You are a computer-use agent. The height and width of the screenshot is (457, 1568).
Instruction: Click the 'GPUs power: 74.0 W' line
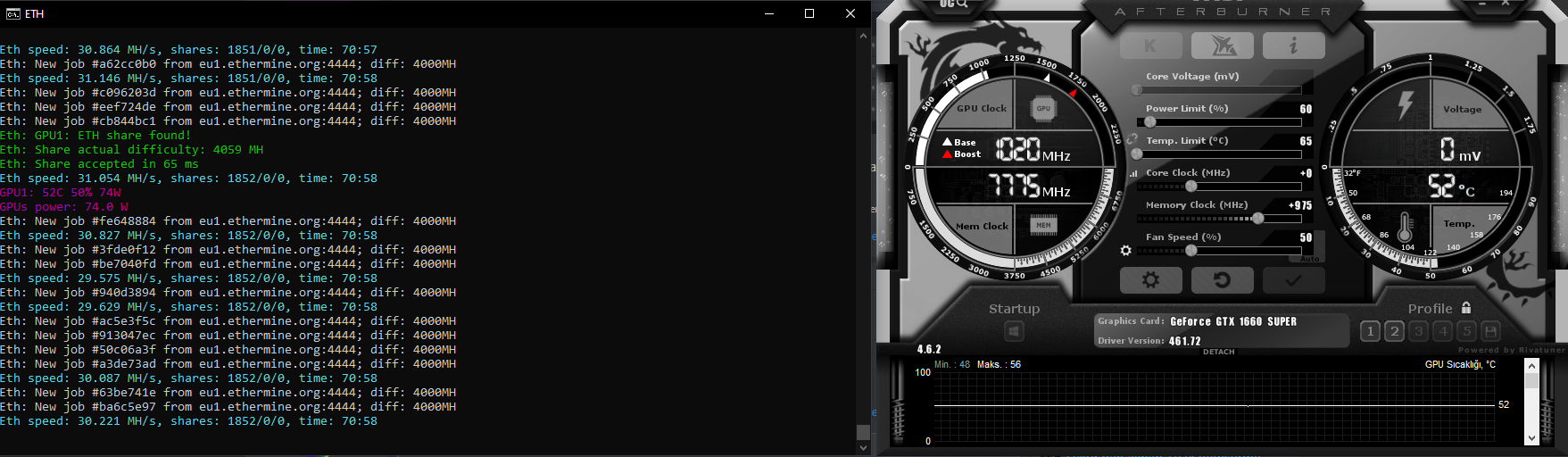click(x=64, y=207)
